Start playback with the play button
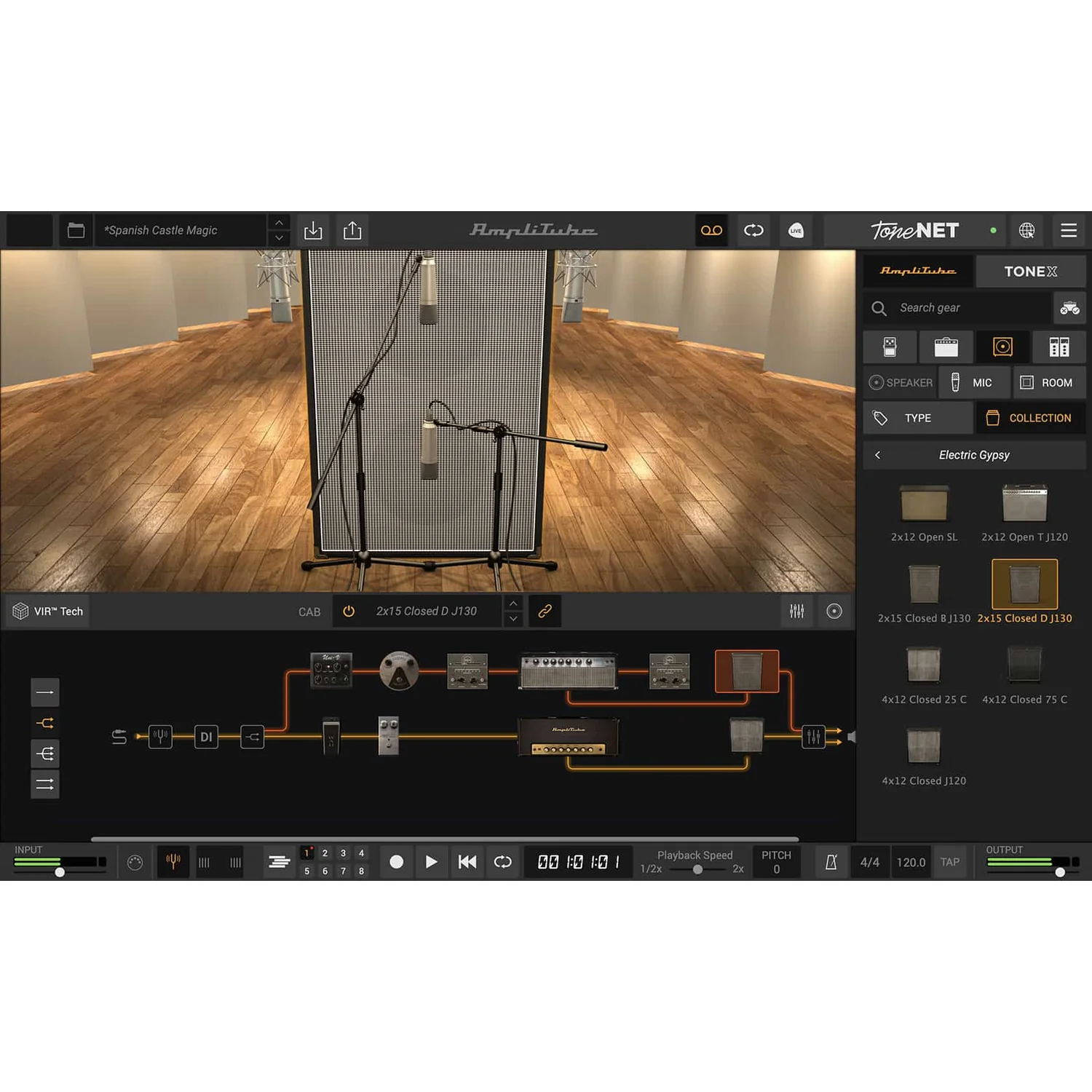This screenshot has height=1092, width=1092. tap(432, 862)
